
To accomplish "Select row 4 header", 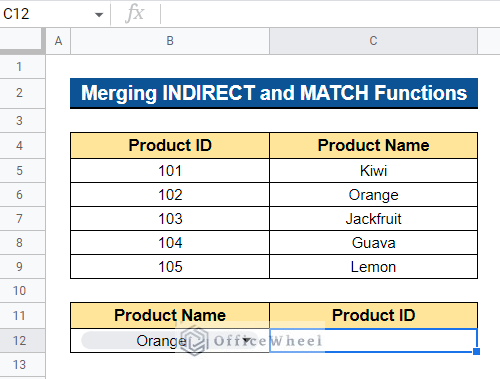I will point(22,145).
